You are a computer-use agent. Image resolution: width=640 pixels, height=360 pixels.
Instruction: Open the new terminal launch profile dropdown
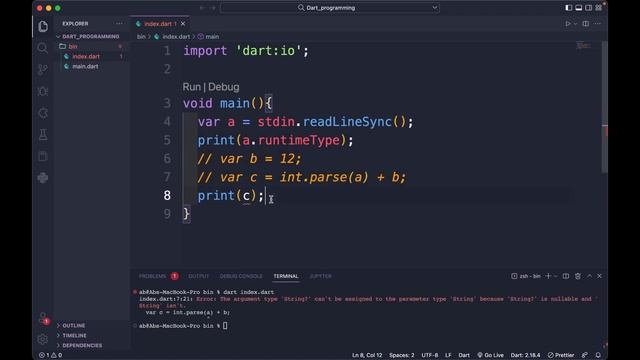click(556, 276)
